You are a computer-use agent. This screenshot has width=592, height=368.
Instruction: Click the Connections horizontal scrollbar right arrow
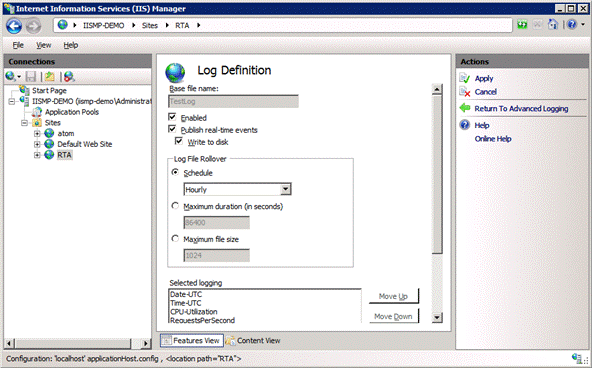point(146,343)
